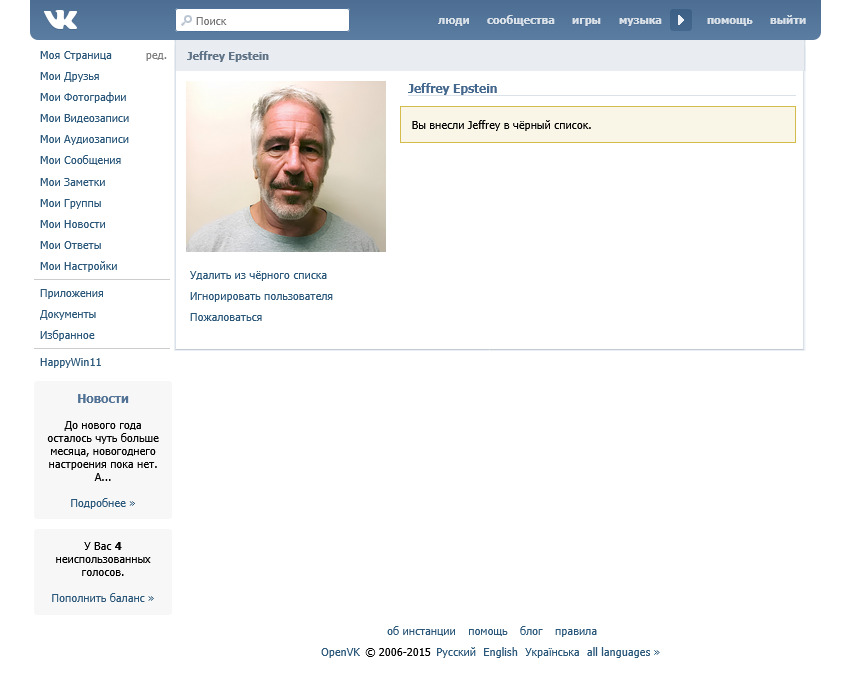Remove user via Удалить из чёрного списка
Image resolution: width=842 pixels, height=678 pixels.
(x=258, y=275)
